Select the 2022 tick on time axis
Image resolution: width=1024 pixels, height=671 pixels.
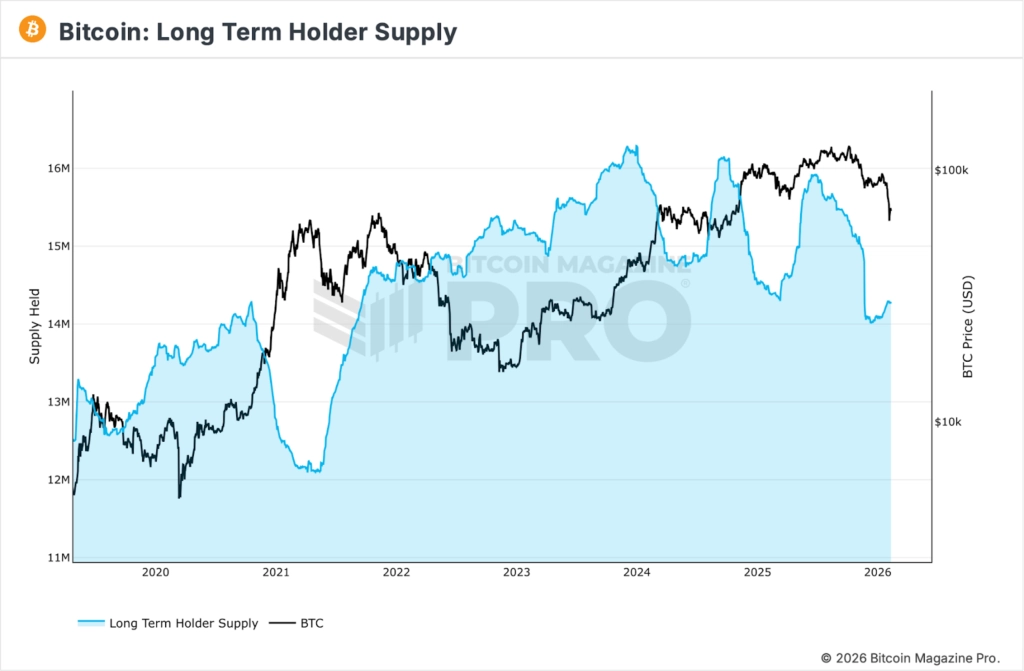(396, 572)
